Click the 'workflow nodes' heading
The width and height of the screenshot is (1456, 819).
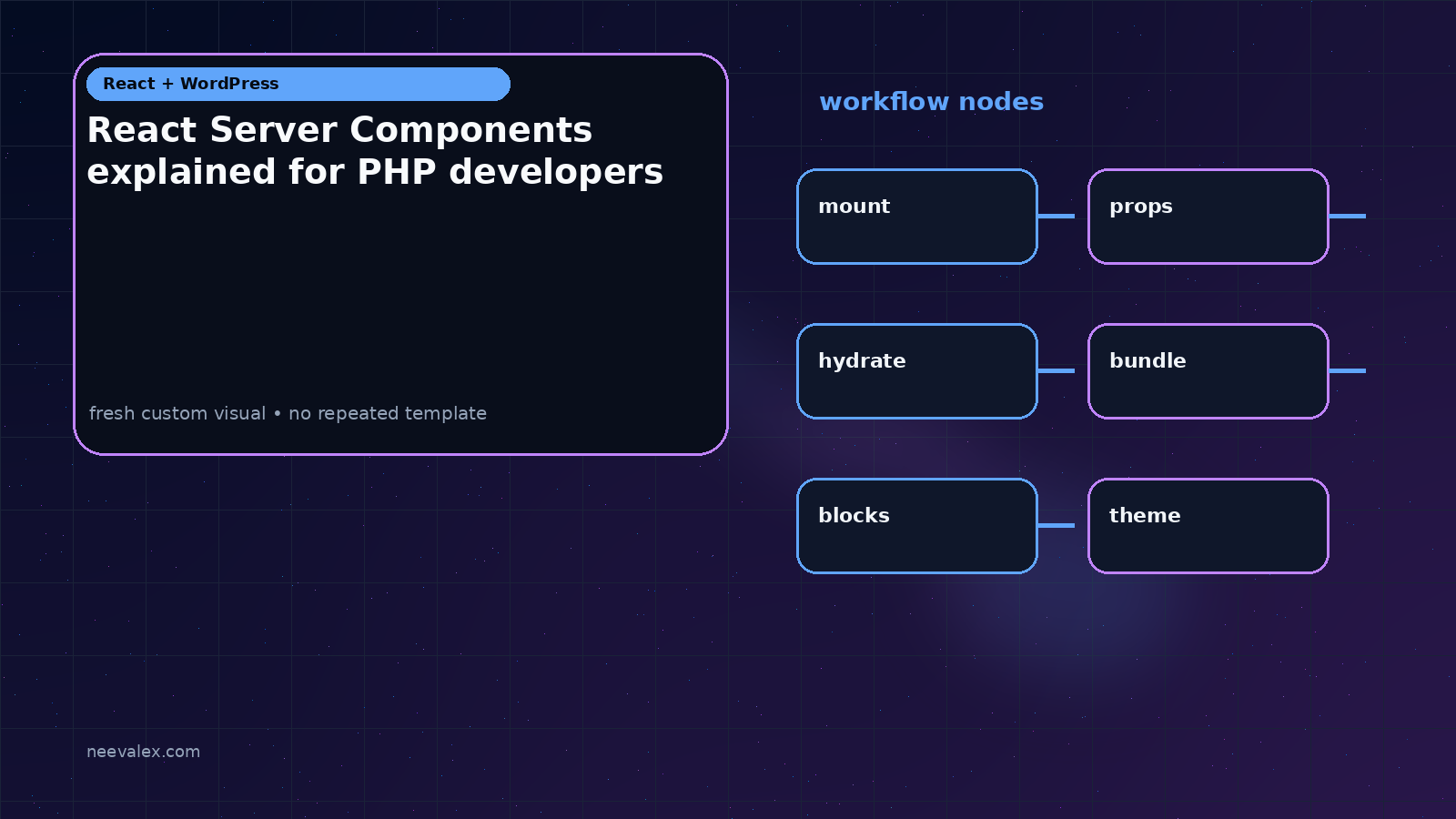tap(931, 102)
